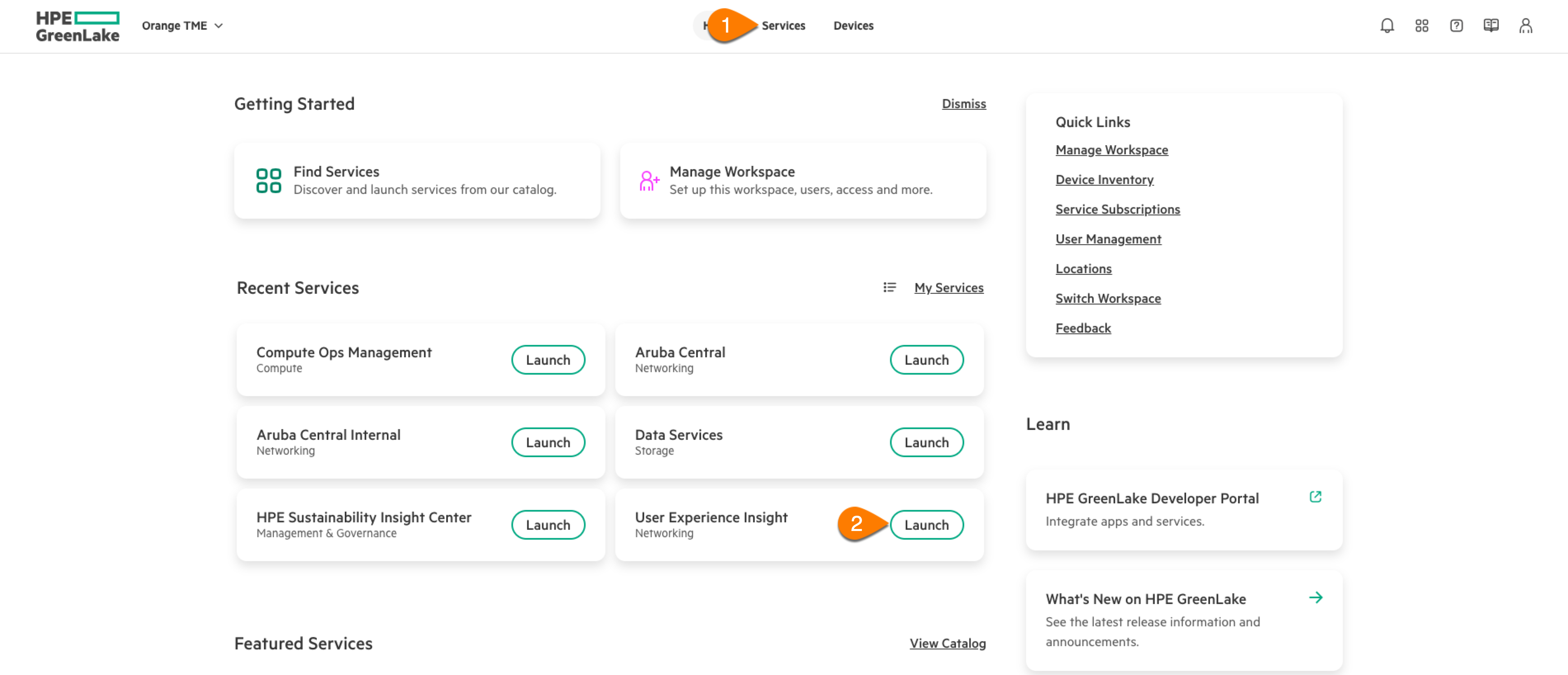The height and width of the screenshot is (675, 1568).
Task: Click the User Experience Insight title
Action: [711, 517]
